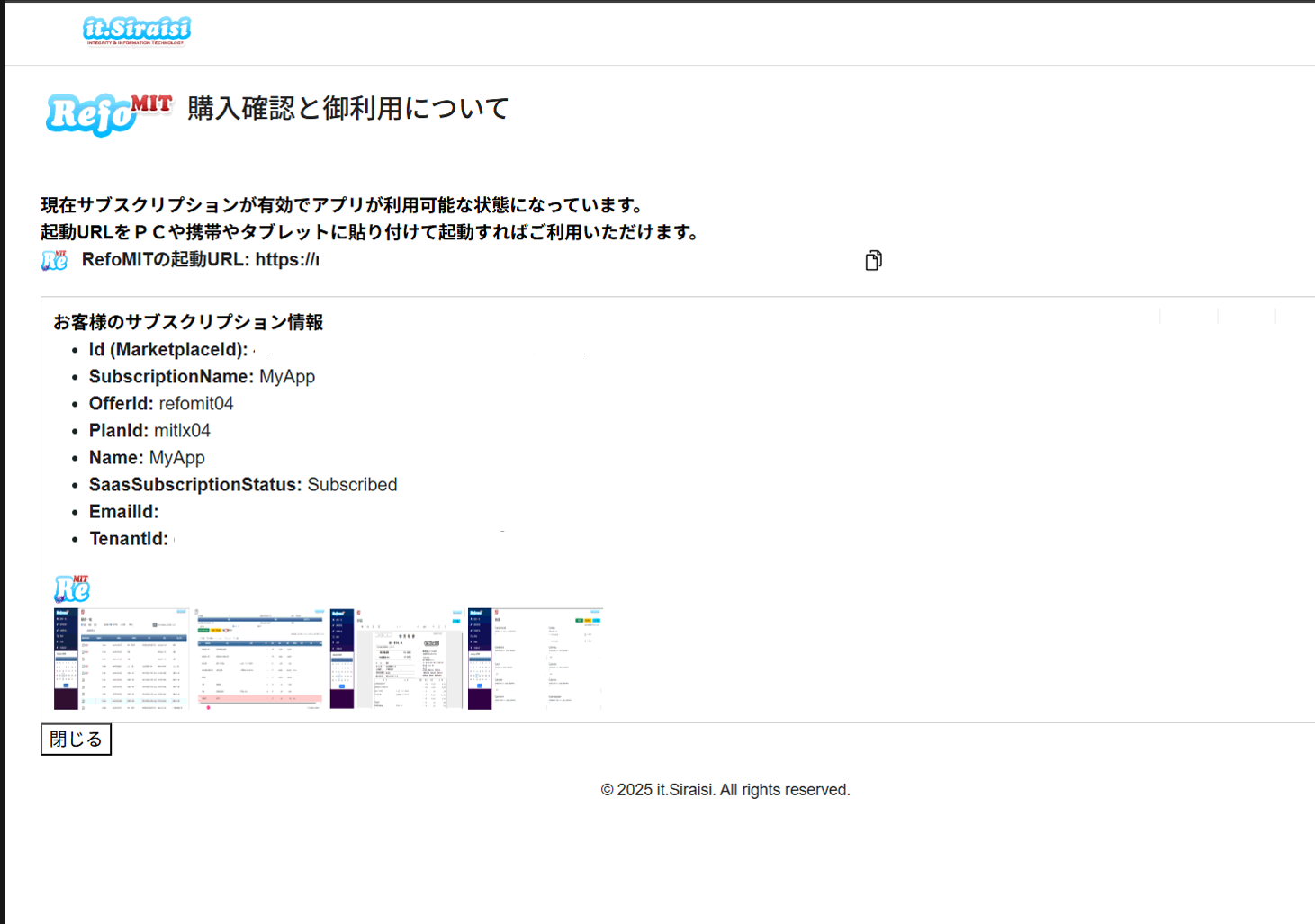This screenshot has height=924, width=1315.
Task: Click the it.Siraisi logo in header
Action: pos(137,31)
